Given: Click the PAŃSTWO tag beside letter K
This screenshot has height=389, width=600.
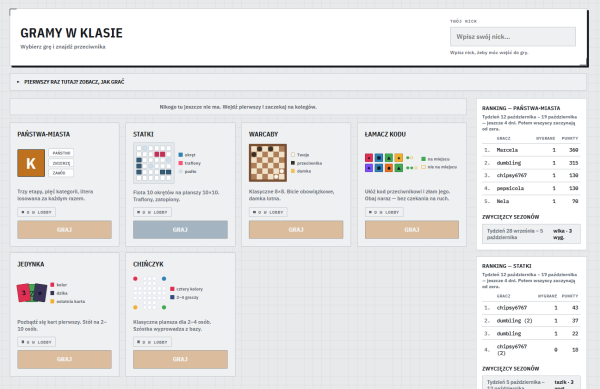Looking at the screenshot, I should pos(61,153).
